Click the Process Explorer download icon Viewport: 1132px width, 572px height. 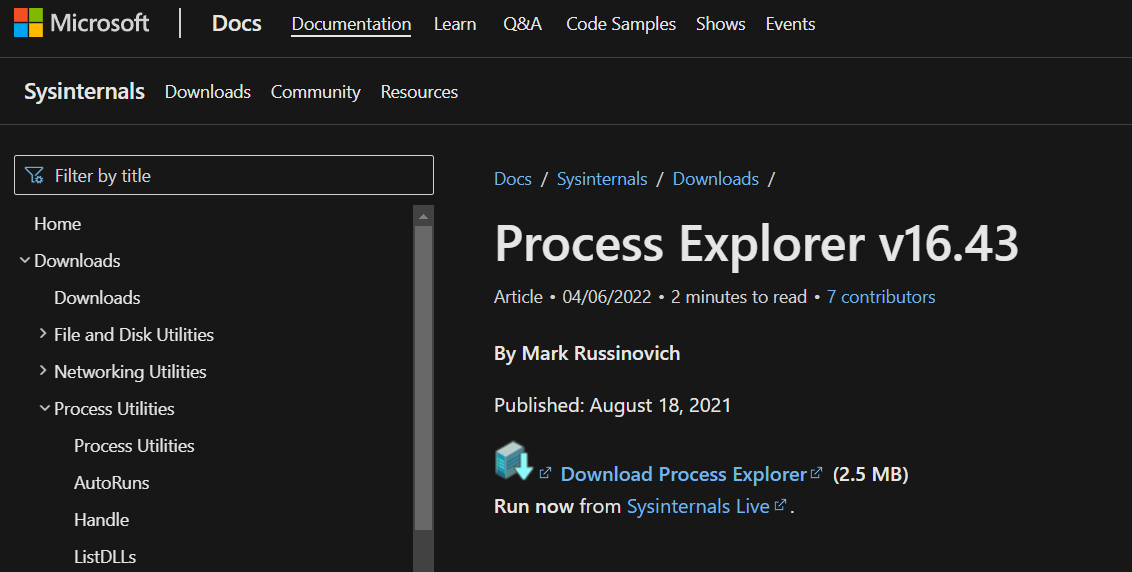click(x=513, y=461)
